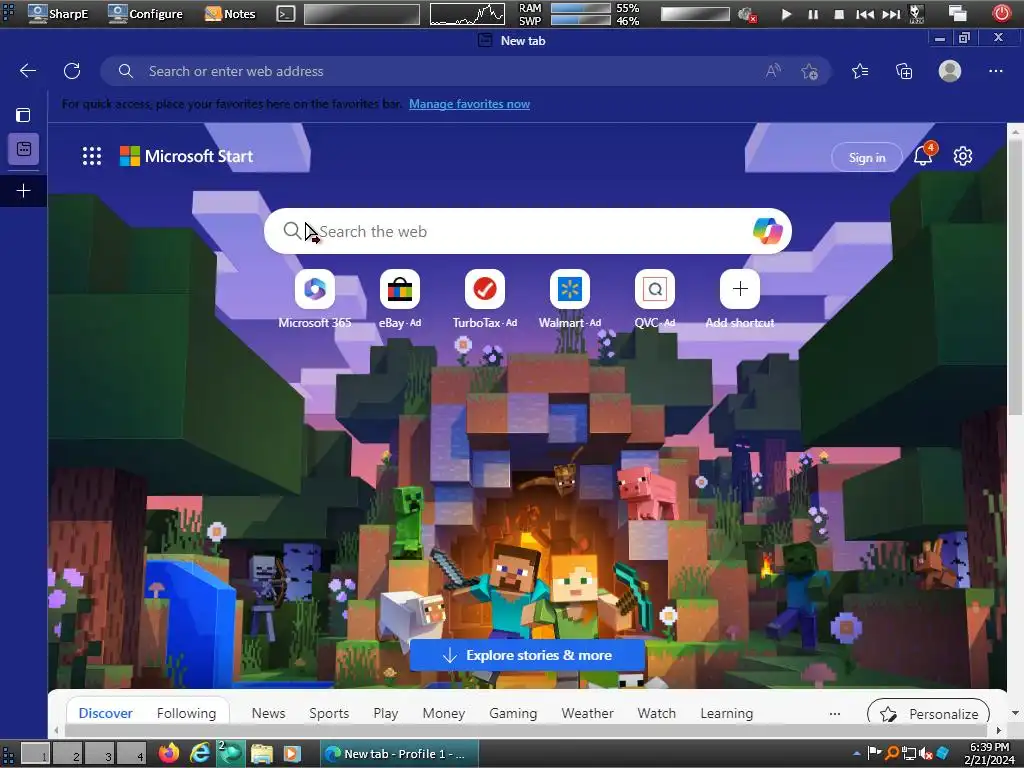Expand more feed categories ellipsis

click(x=835, y=714)
